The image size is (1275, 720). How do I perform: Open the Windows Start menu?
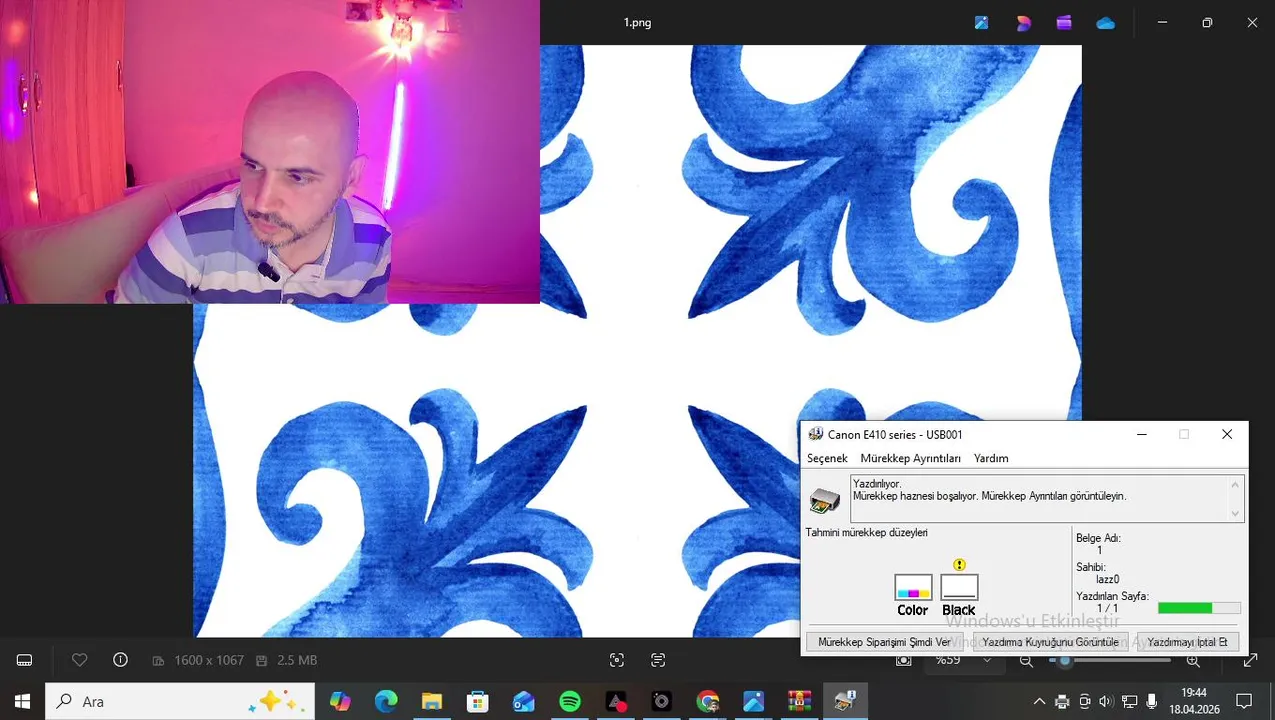point(22,701)
